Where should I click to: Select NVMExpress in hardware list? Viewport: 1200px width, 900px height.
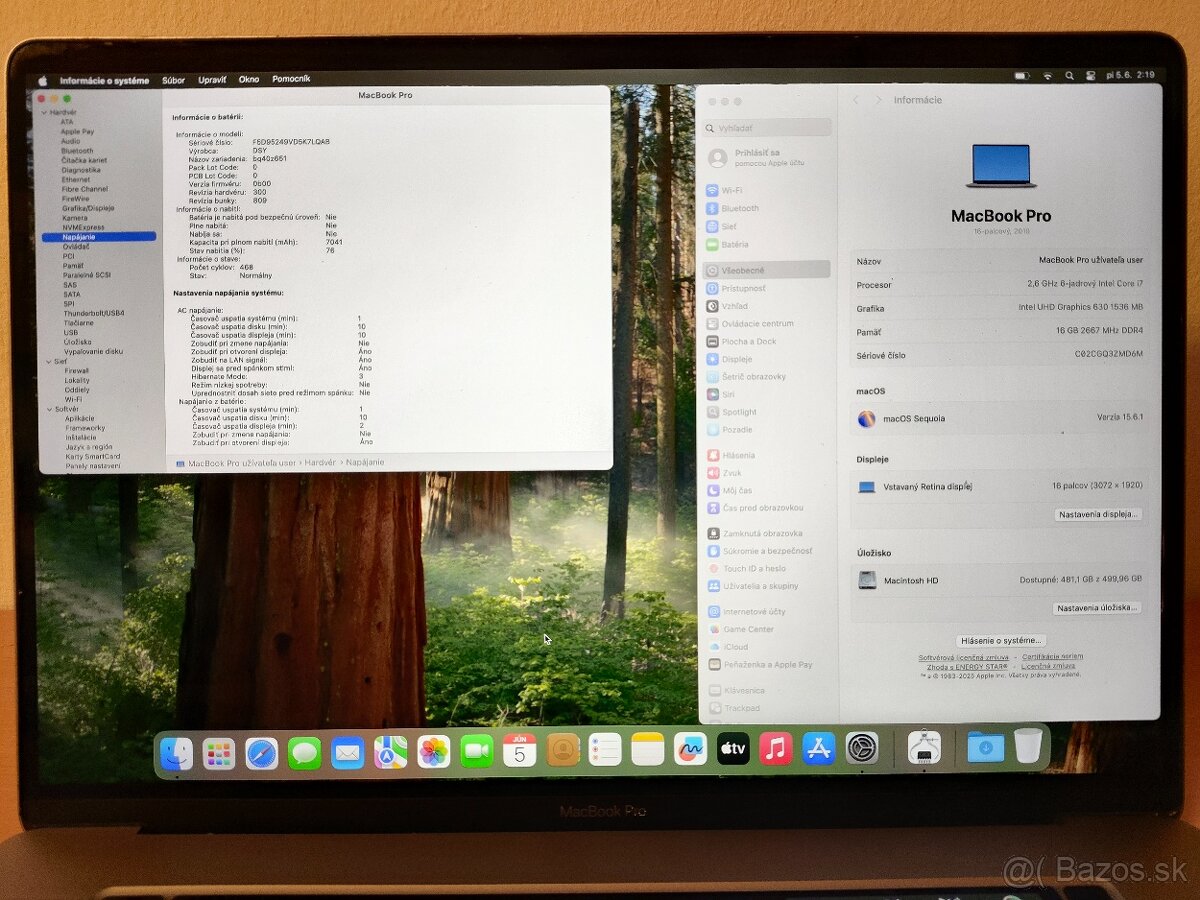coord(83,227)
